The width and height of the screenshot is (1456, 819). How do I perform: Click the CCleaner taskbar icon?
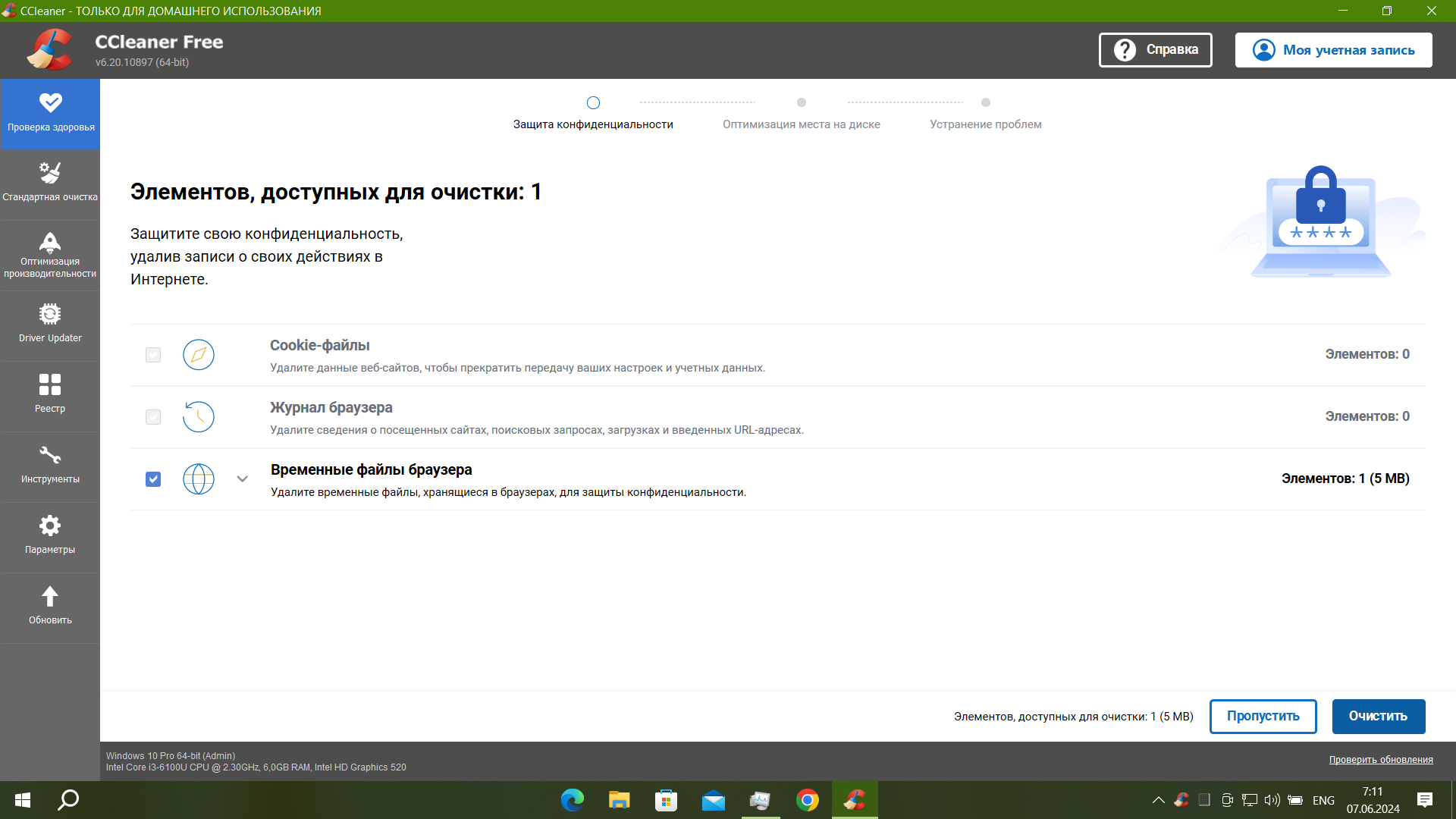(855, 800)
